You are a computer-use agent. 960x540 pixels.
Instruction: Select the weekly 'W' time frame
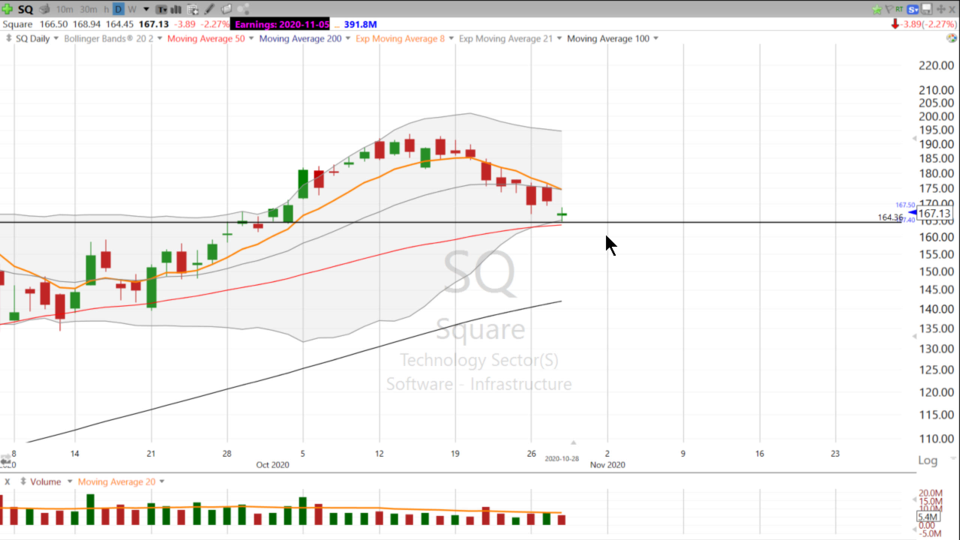132,9
